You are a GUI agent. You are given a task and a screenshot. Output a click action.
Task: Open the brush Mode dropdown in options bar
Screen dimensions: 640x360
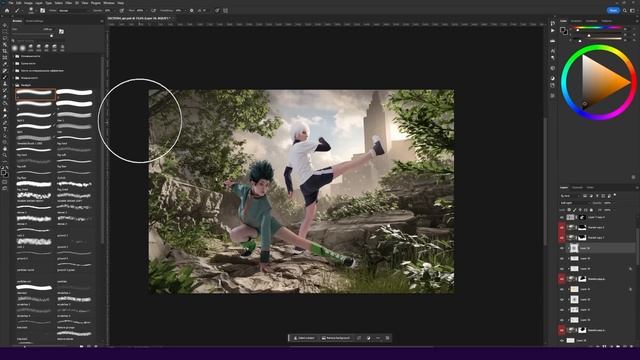click(x=73, y=11)
